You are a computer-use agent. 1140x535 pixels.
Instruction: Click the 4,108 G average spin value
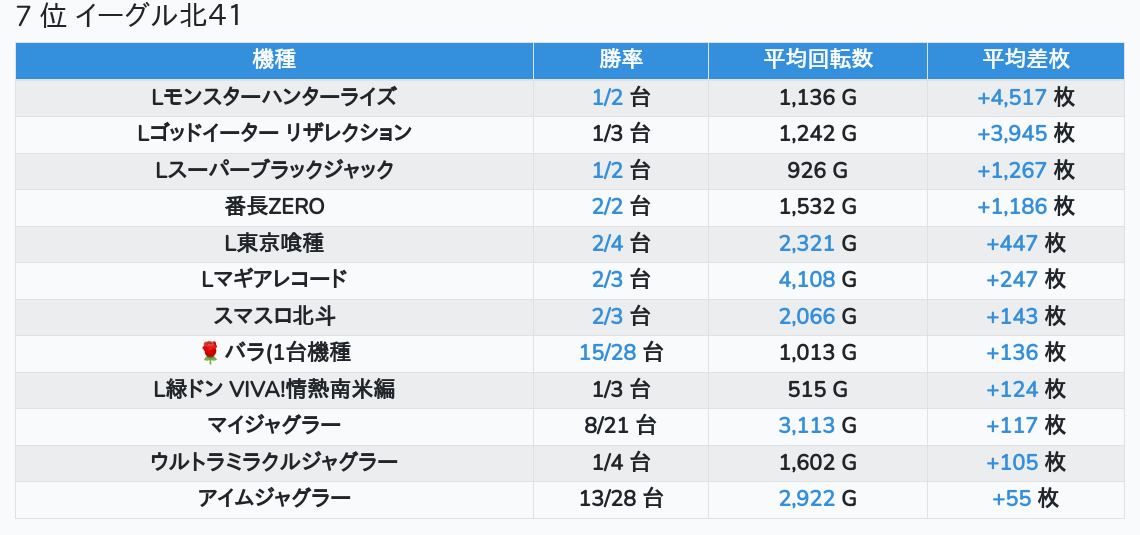[x=818, y=280]
